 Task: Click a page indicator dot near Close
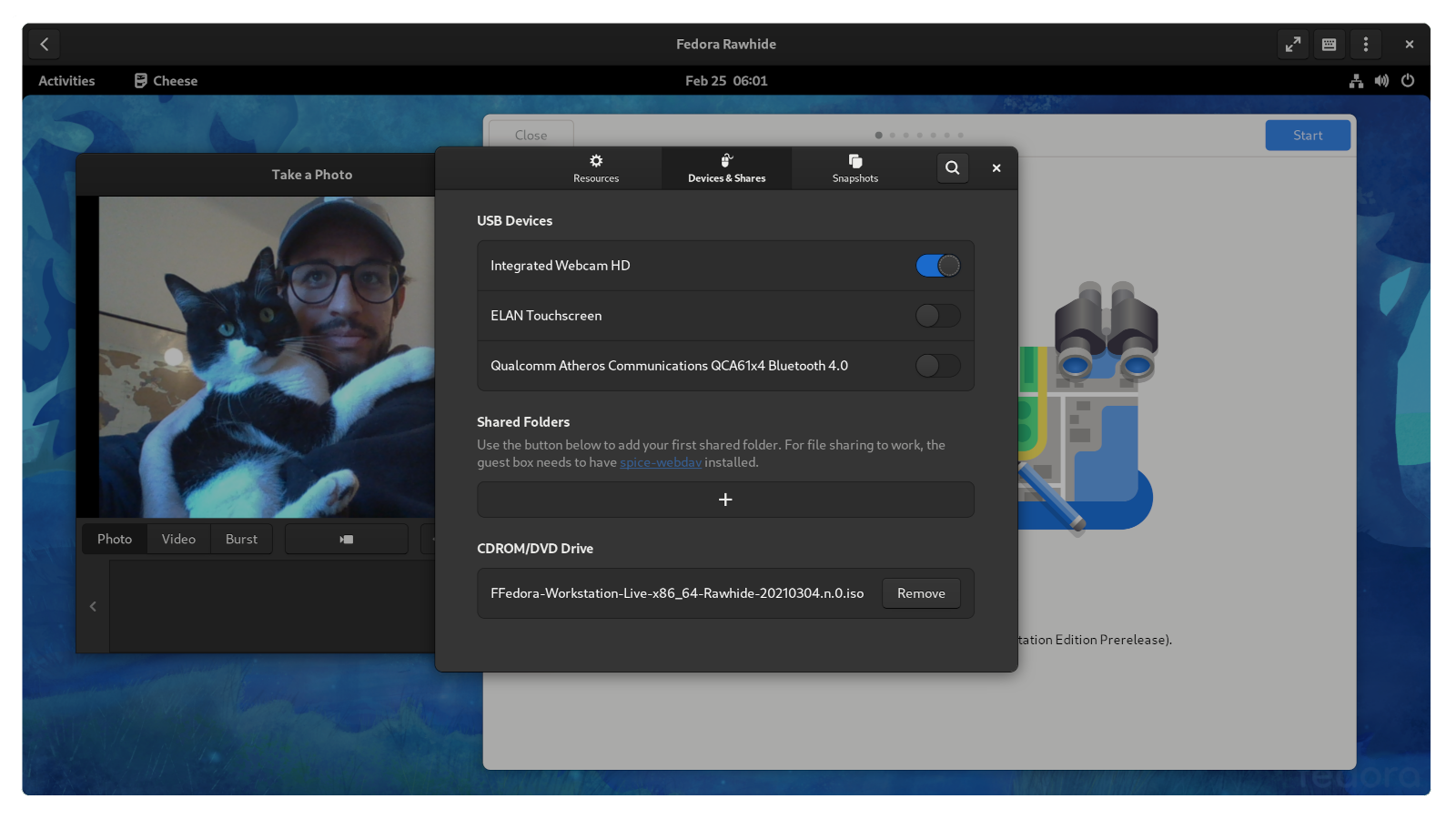(x=879, y=135)
